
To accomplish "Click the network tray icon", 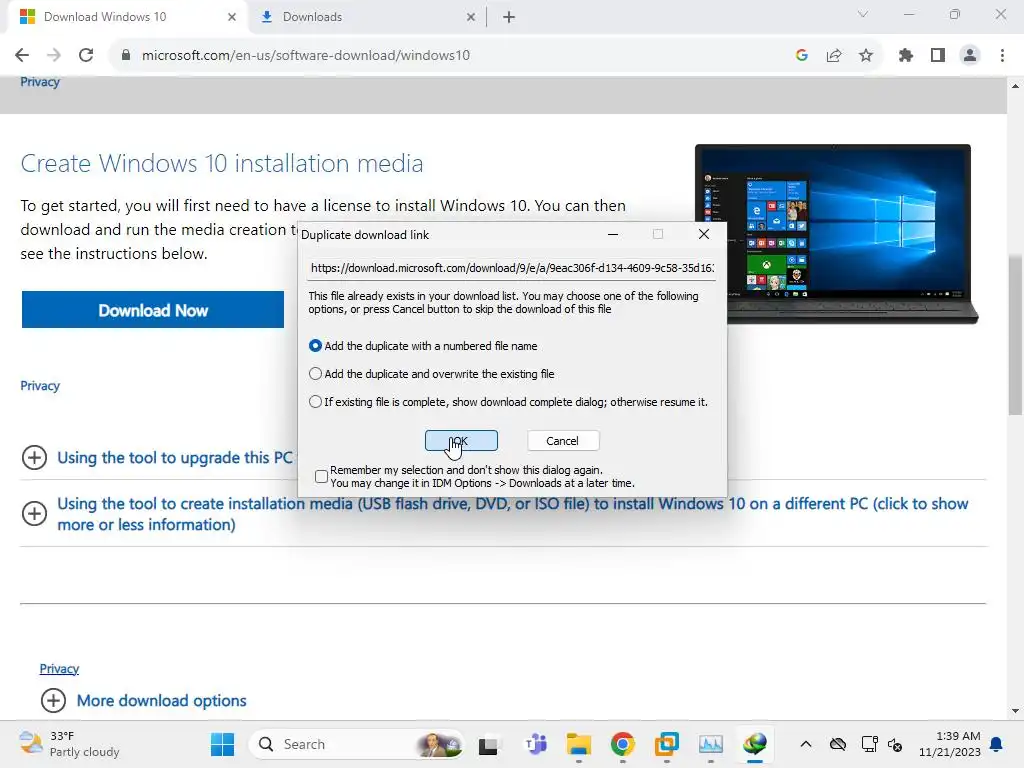I will pyautogui.click(x=869, y=744).
